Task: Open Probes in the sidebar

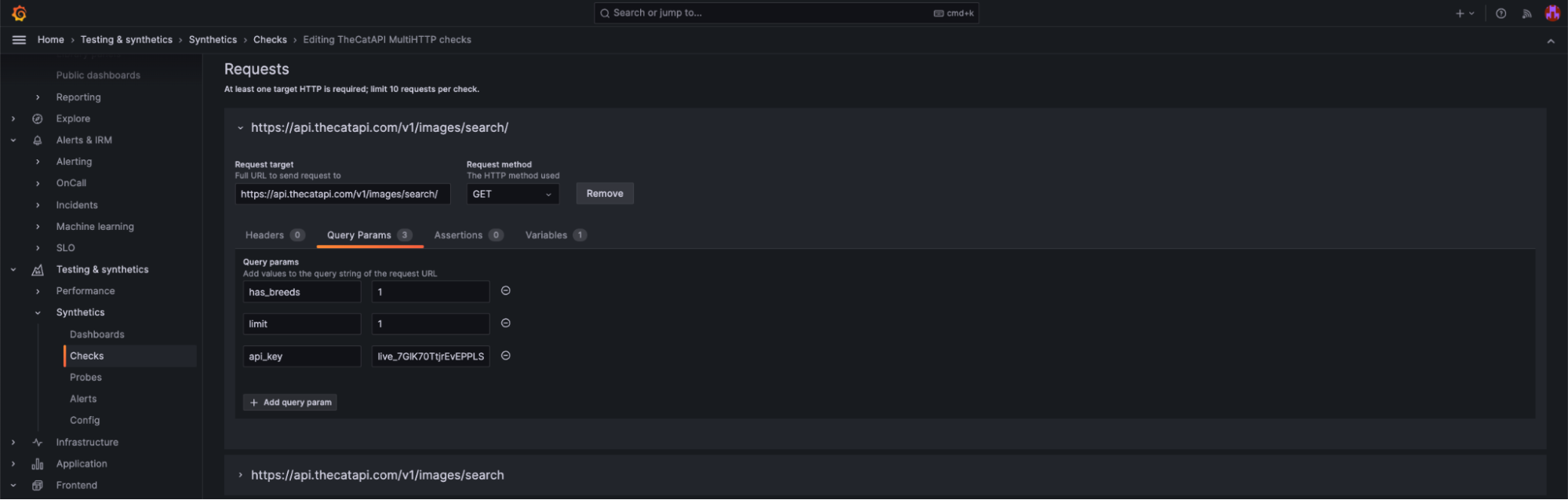Action: tap(85, 378)
